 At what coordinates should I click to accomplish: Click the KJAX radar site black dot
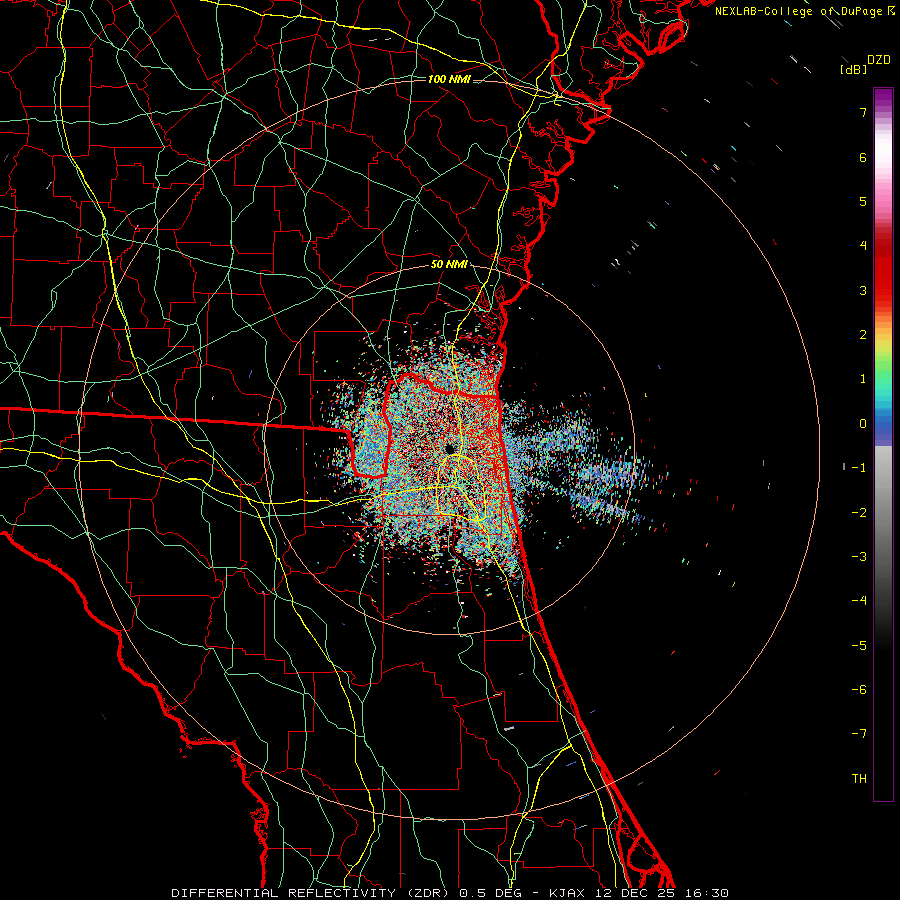click(x=451, y=448)
